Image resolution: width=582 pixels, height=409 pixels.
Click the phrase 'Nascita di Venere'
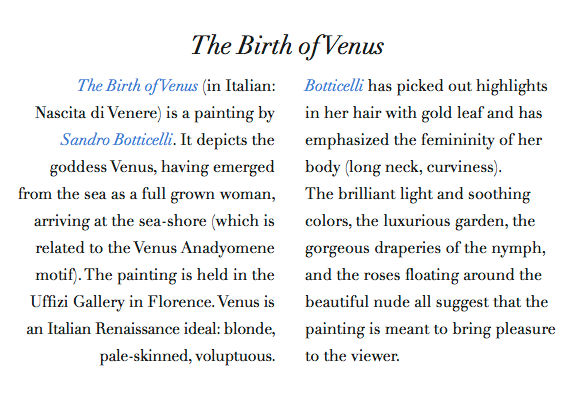97,113
